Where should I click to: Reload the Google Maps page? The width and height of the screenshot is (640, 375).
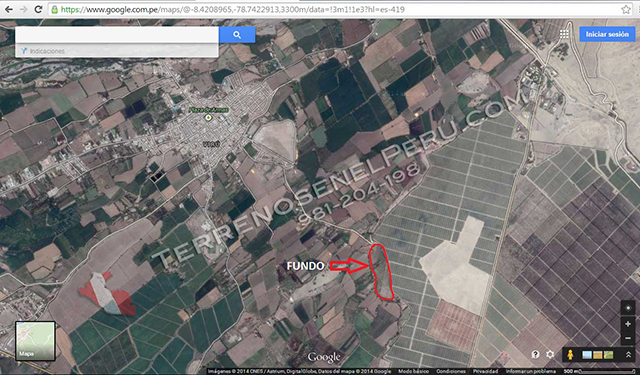coord(38,9)
